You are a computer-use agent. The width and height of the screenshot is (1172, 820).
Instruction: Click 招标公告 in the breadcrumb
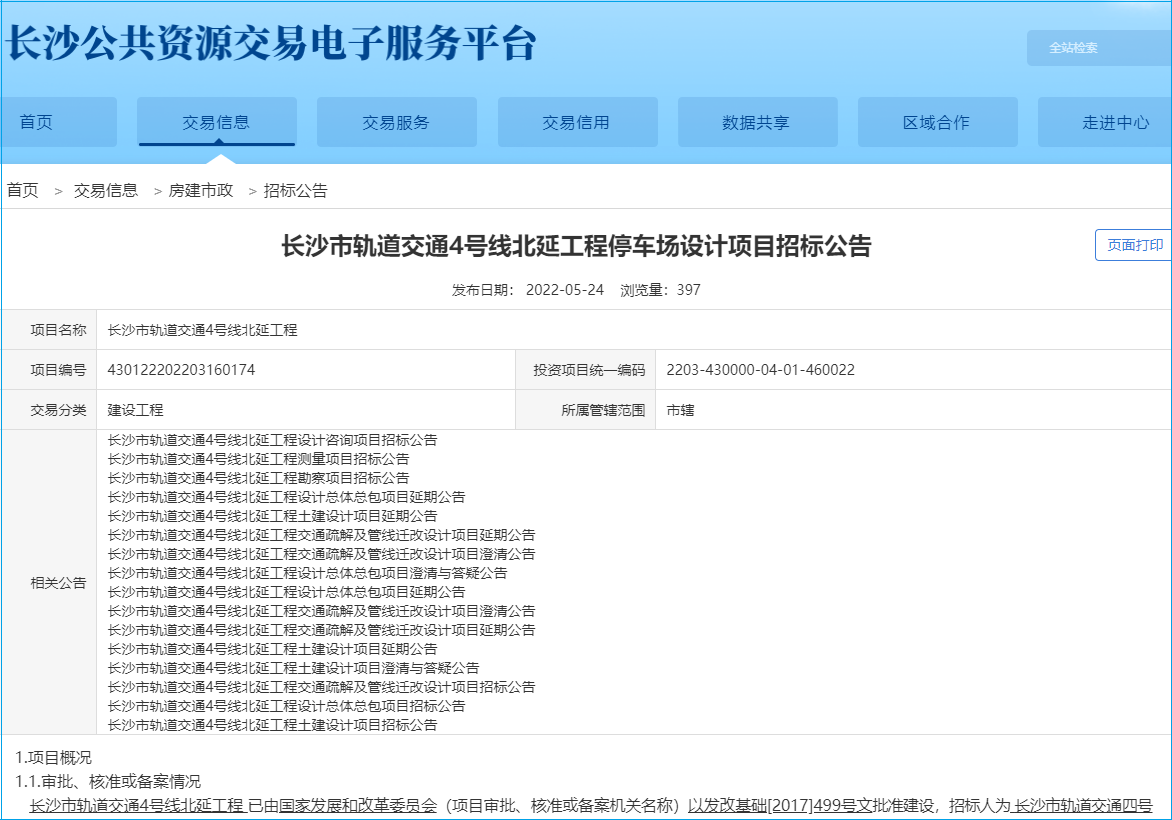[x=295, y=190]
